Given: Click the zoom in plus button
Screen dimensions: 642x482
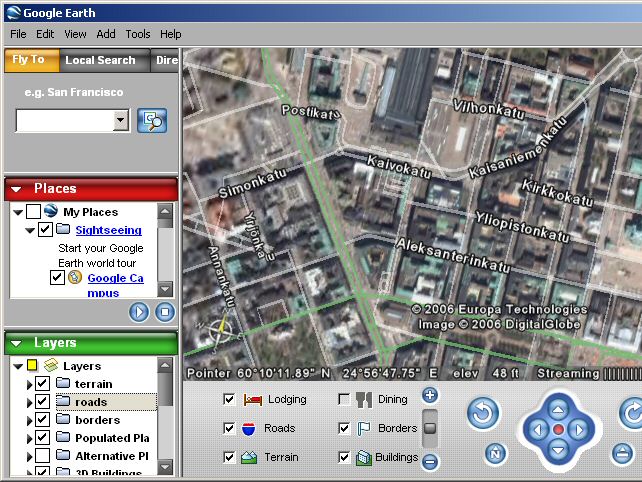Looking at the screenshot, I should [430, 395].
